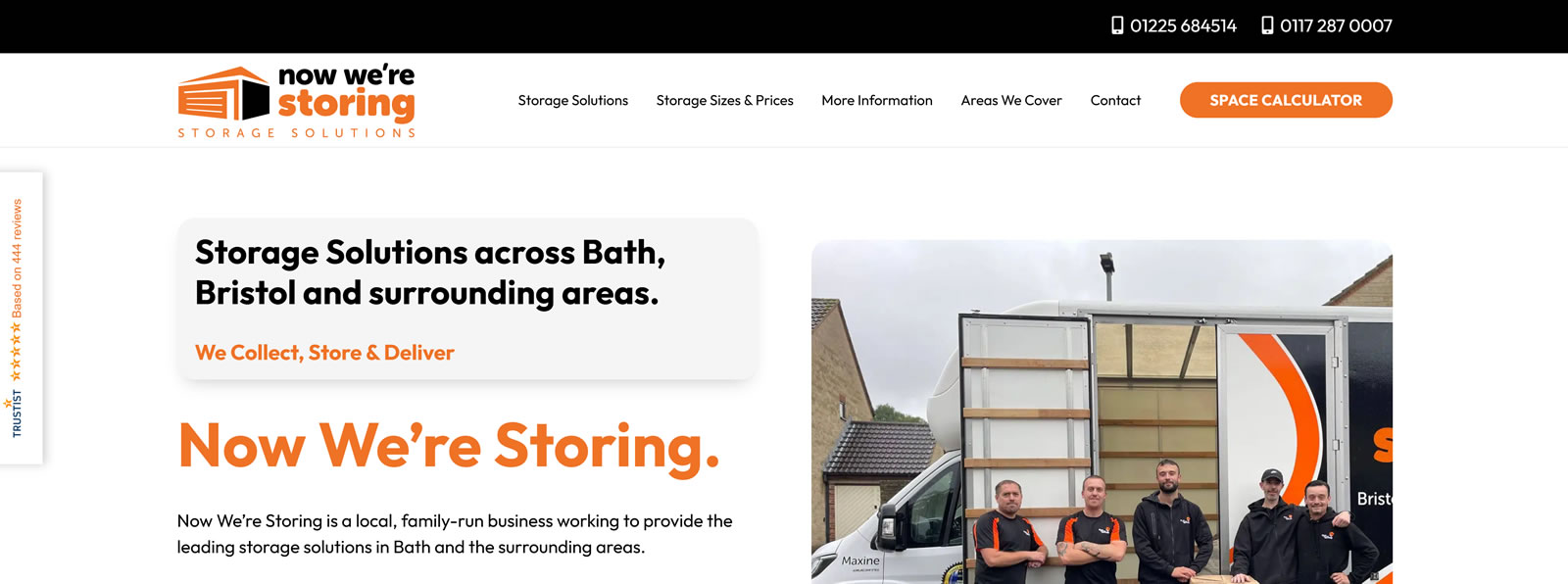Open Storage Sizes & Prices menu
This screenshot has height=584, width=1568.
[x=725, y=100]
